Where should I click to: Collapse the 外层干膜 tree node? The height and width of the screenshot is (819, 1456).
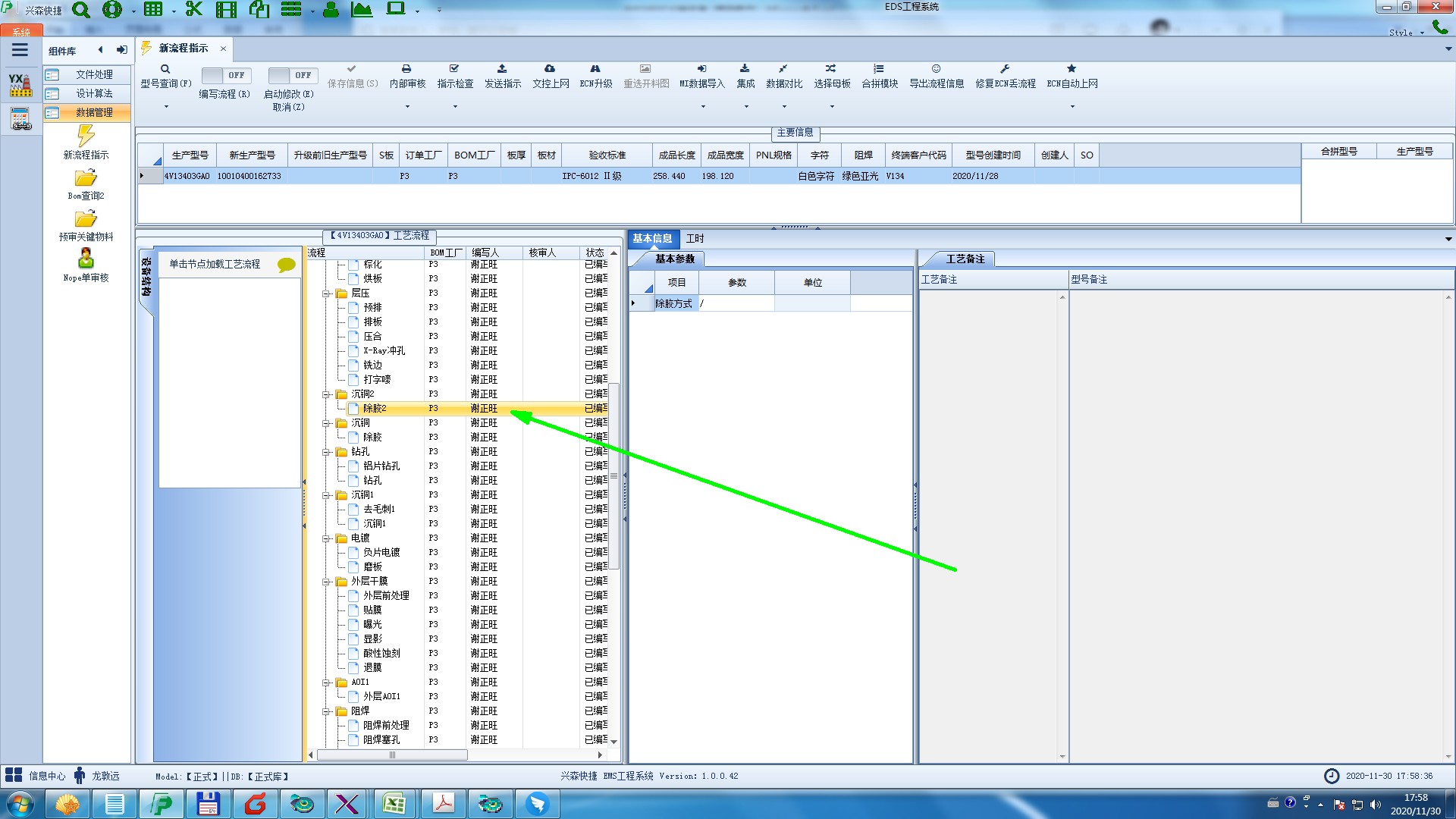327,582
